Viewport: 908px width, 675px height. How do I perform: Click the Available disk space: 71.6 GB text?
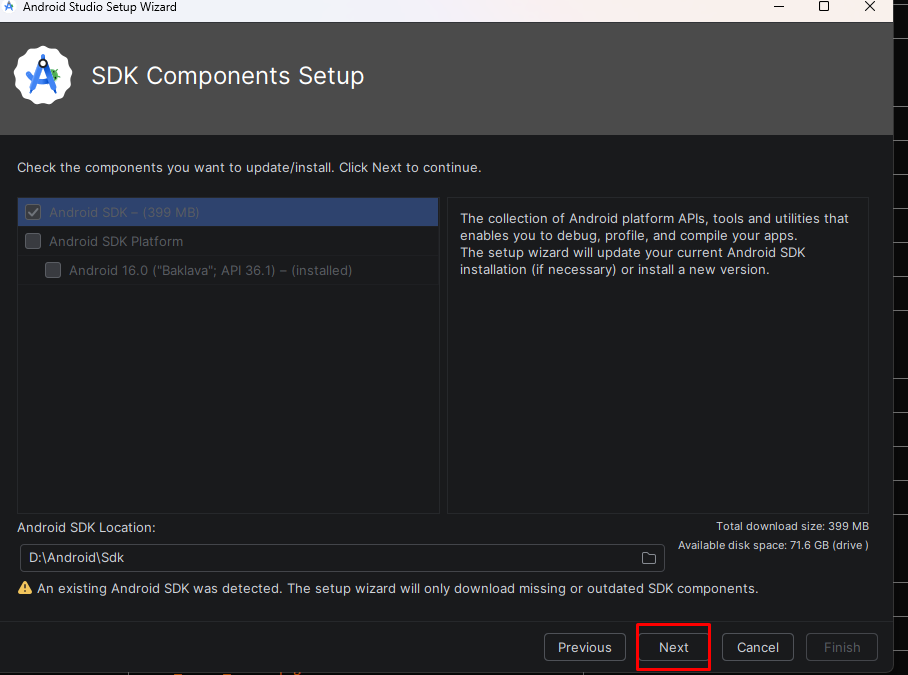pos(773,545)
